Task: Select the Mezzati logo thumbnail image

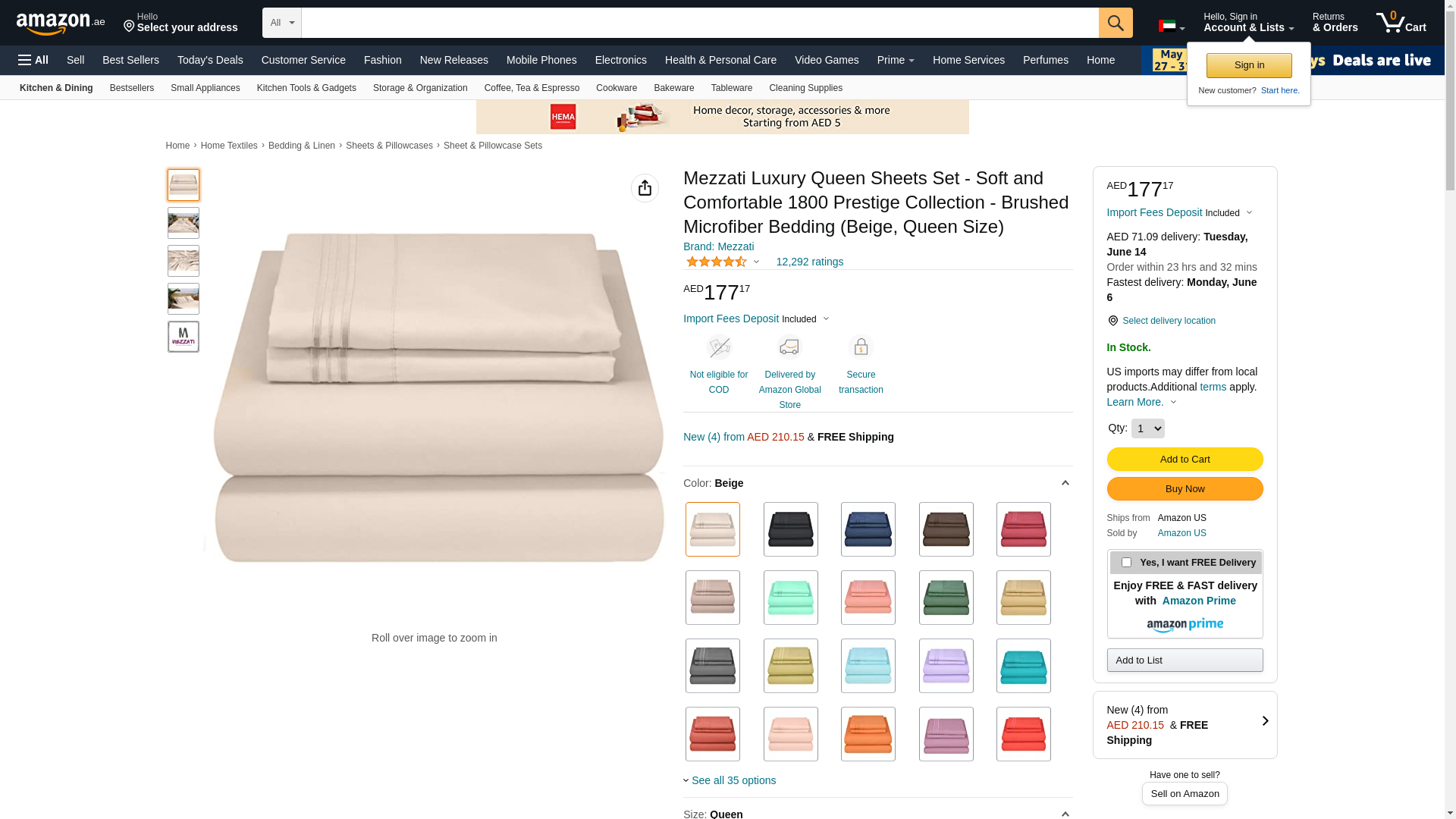Action: (x=183, y=337)
